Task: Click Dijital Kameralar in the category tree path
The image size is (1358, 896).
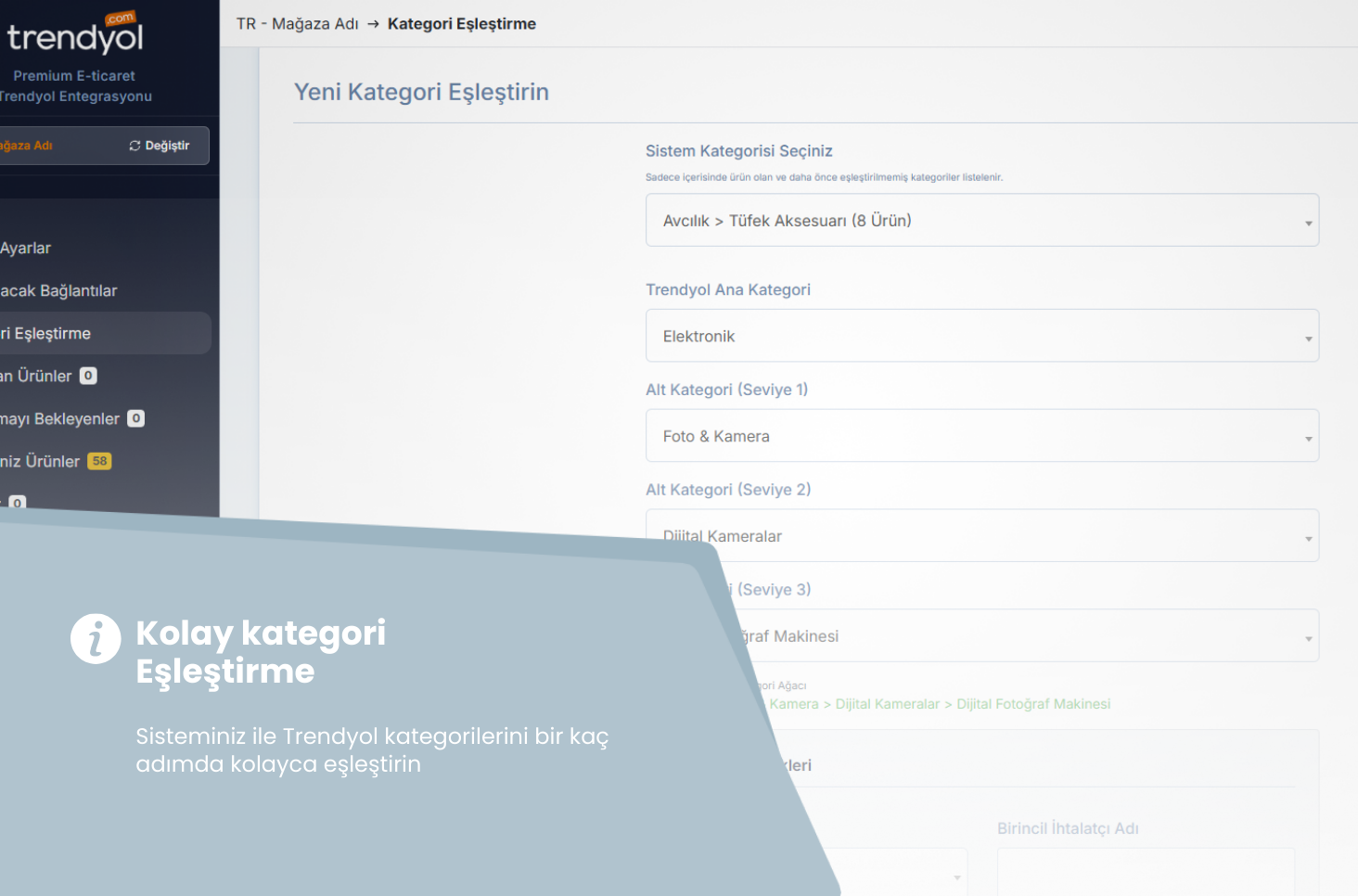Action: [x=887, y=704]
